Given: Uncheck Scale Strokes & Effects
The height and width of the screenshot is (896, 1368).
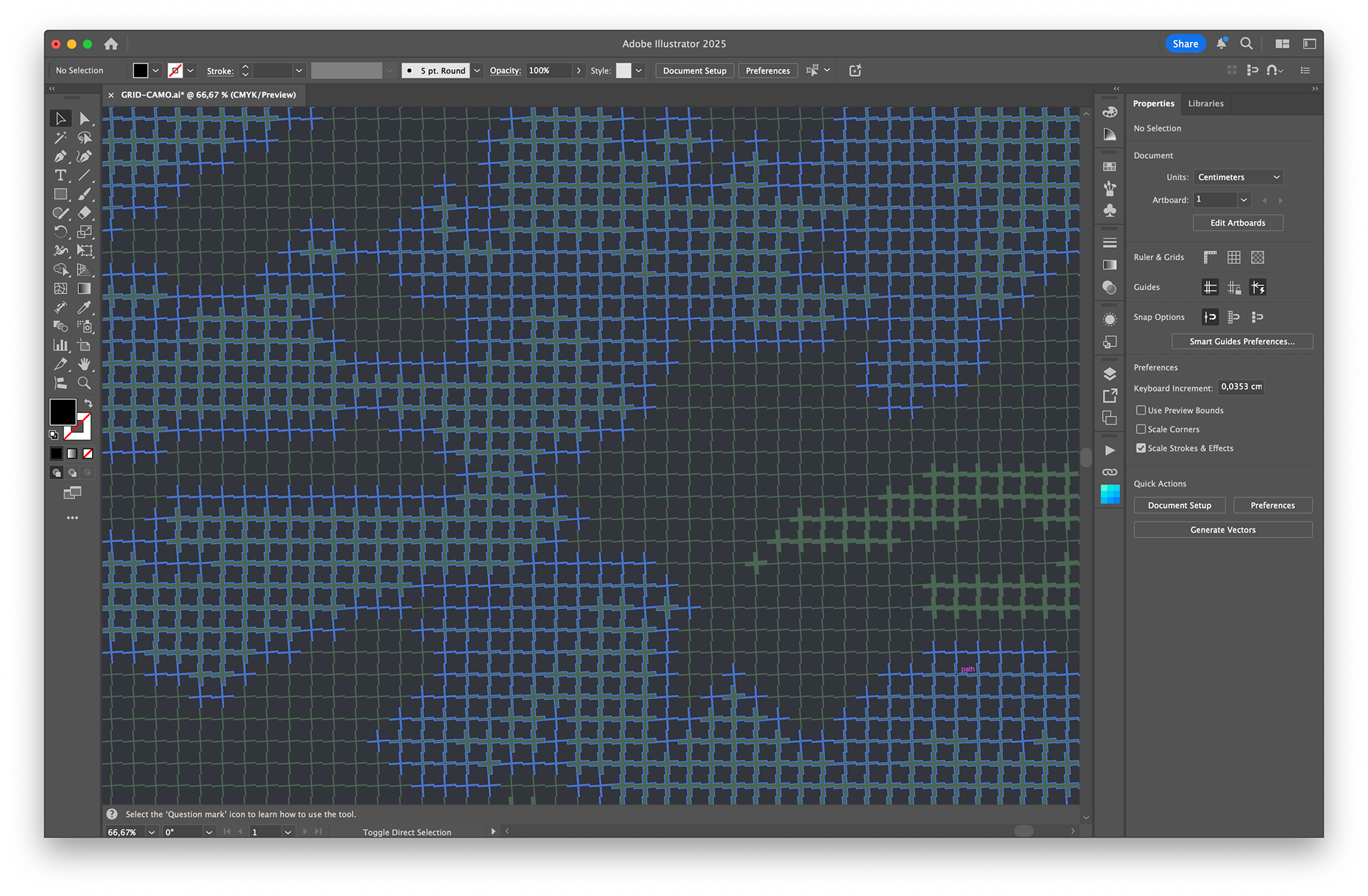Looking at the screenshot, I should click(1141, 448).
